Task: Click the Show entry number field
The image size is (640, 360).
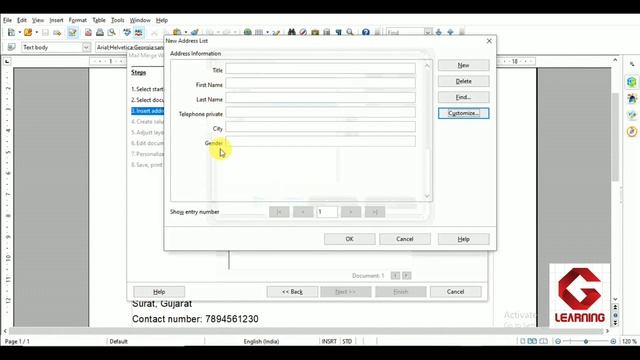Action: pos(327,212)
